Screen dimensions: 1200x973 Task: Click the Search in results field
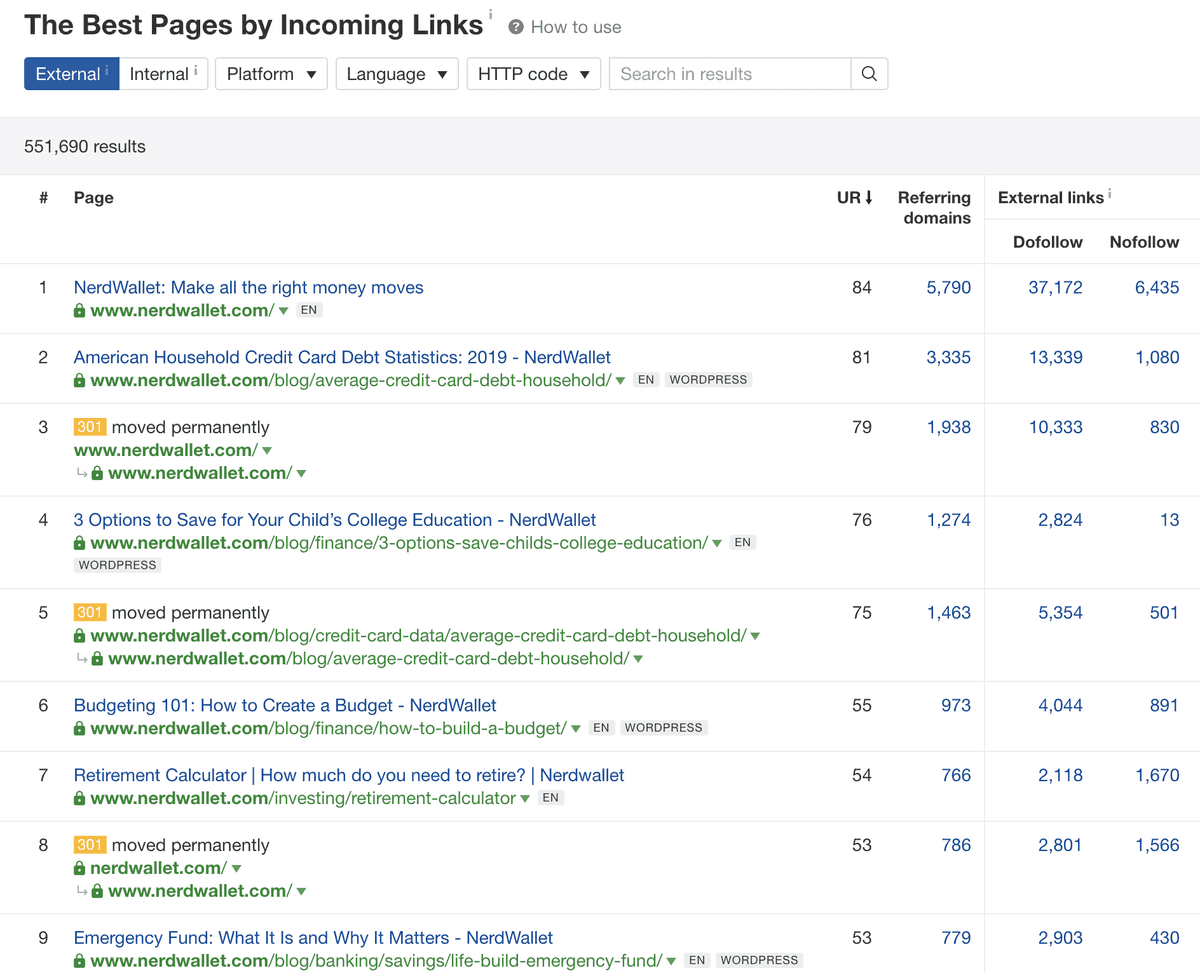point(730,74)
